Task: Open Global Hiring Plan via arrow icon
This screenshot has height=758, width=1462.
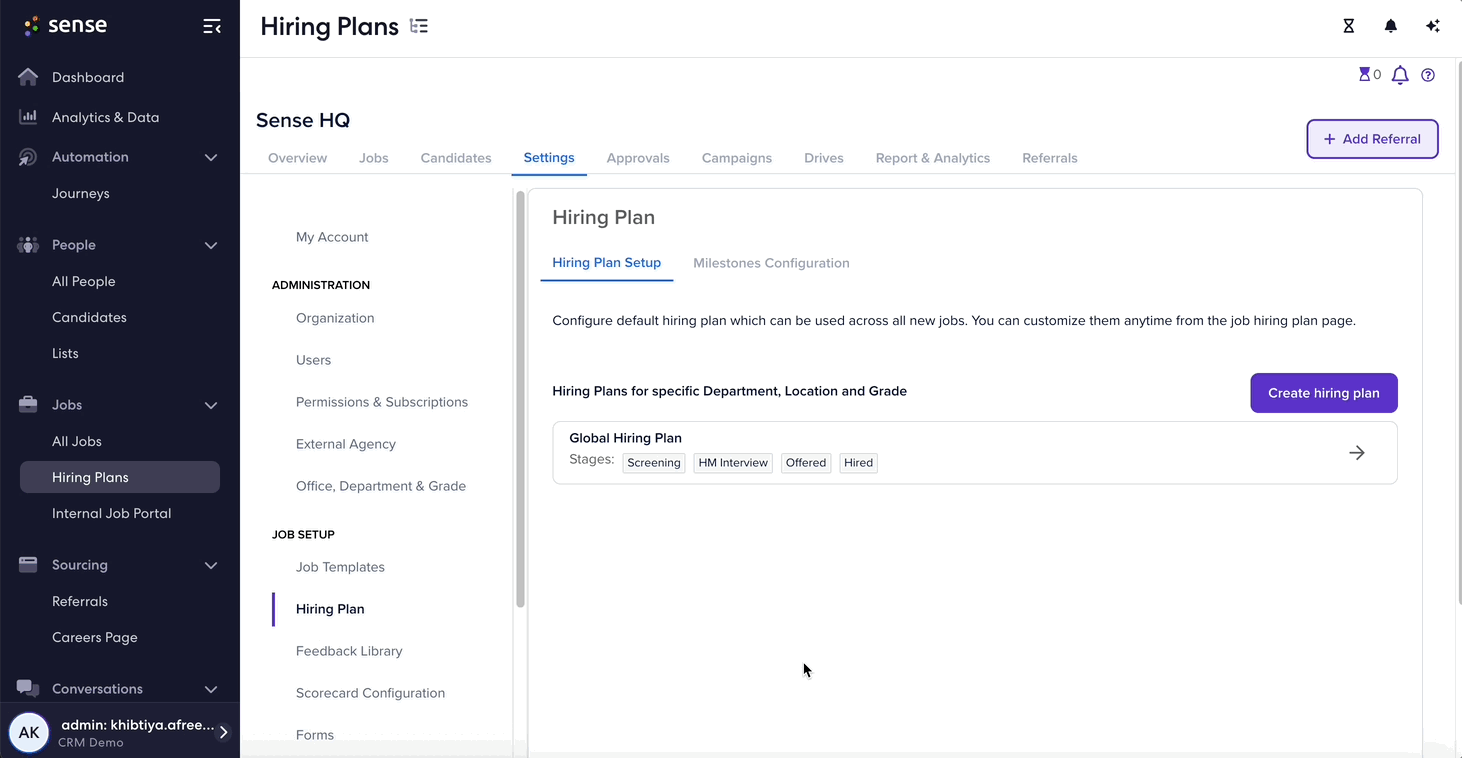Action: 1357,453
